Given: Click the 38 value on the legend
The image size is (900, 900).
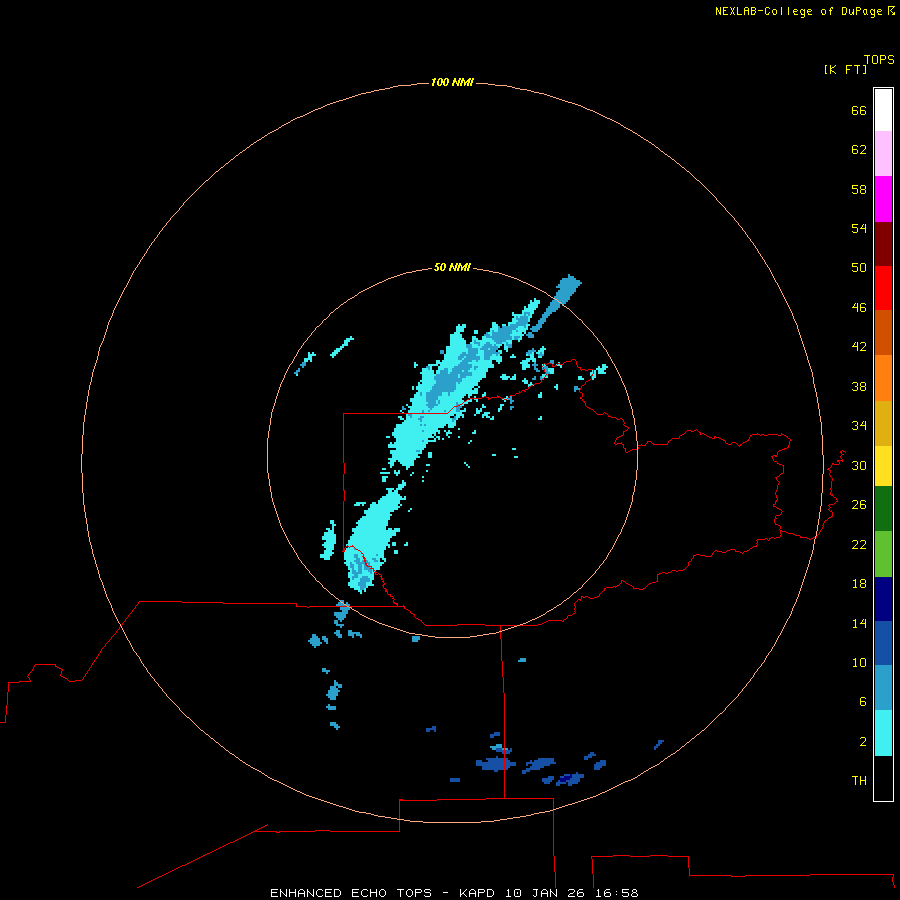Looking at the screenshot, I should [x=859, y=386].
